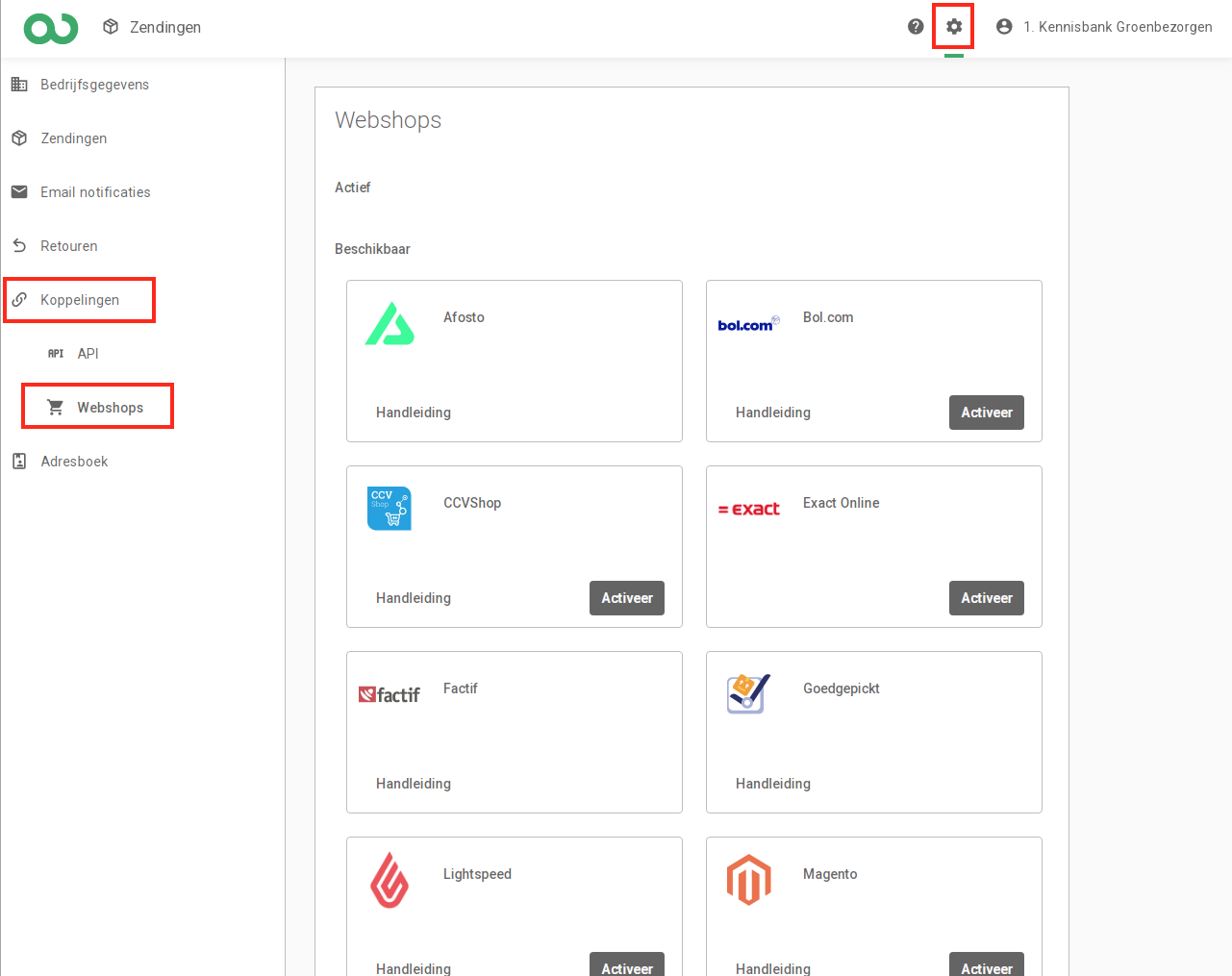Open Retouren in the sidebar
The image size is (1232, 976).
68,246
